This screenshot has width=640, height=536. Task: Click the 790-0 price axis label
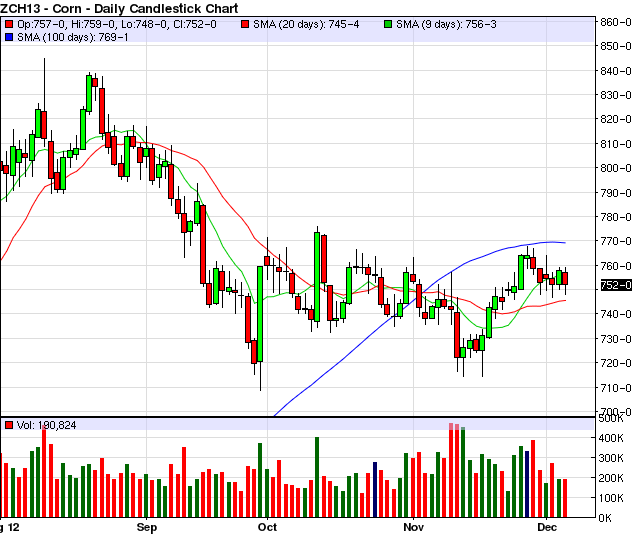616,193
